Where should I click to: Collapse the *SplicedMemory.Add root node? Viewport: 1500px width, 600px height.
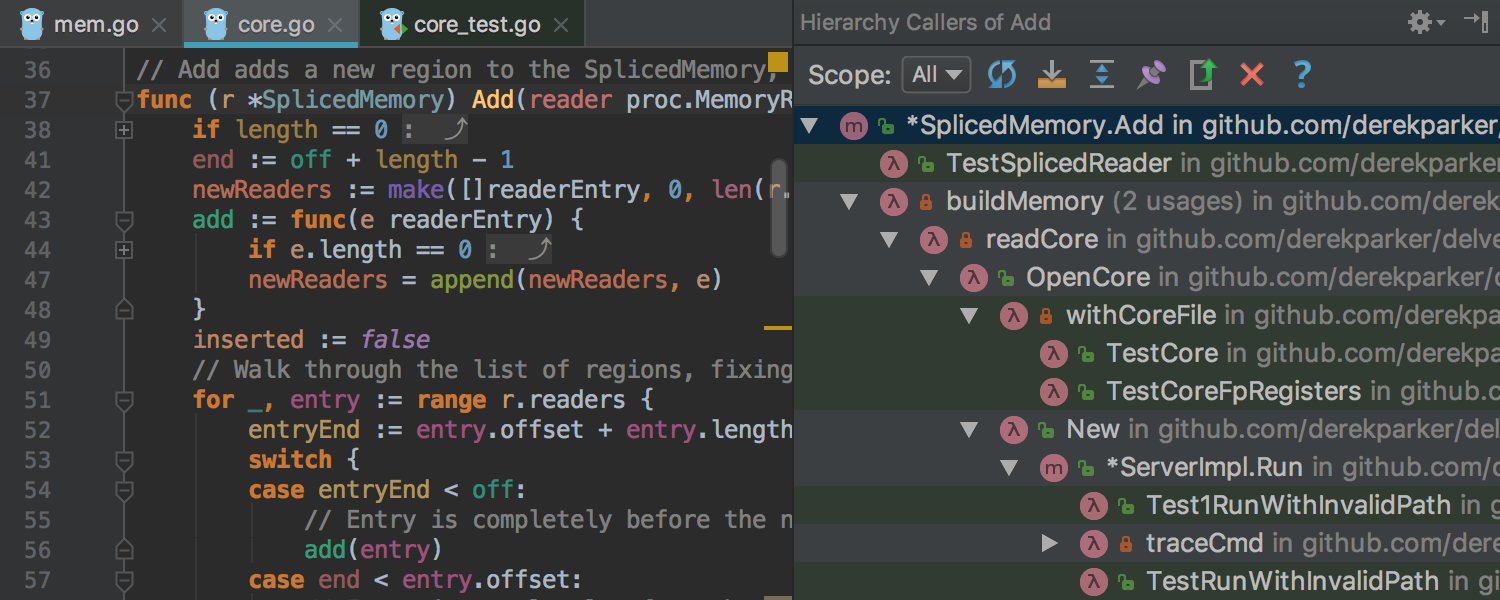click(x=809, y=126)
